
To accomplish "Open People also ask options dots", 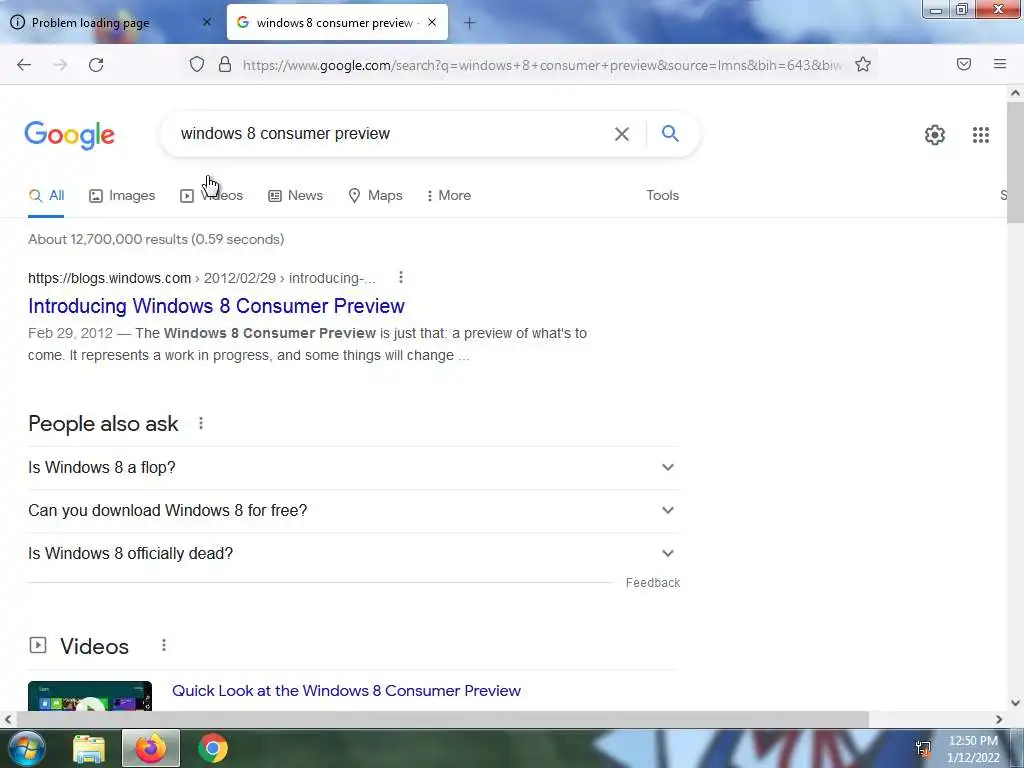I will [x=201, y=423].
